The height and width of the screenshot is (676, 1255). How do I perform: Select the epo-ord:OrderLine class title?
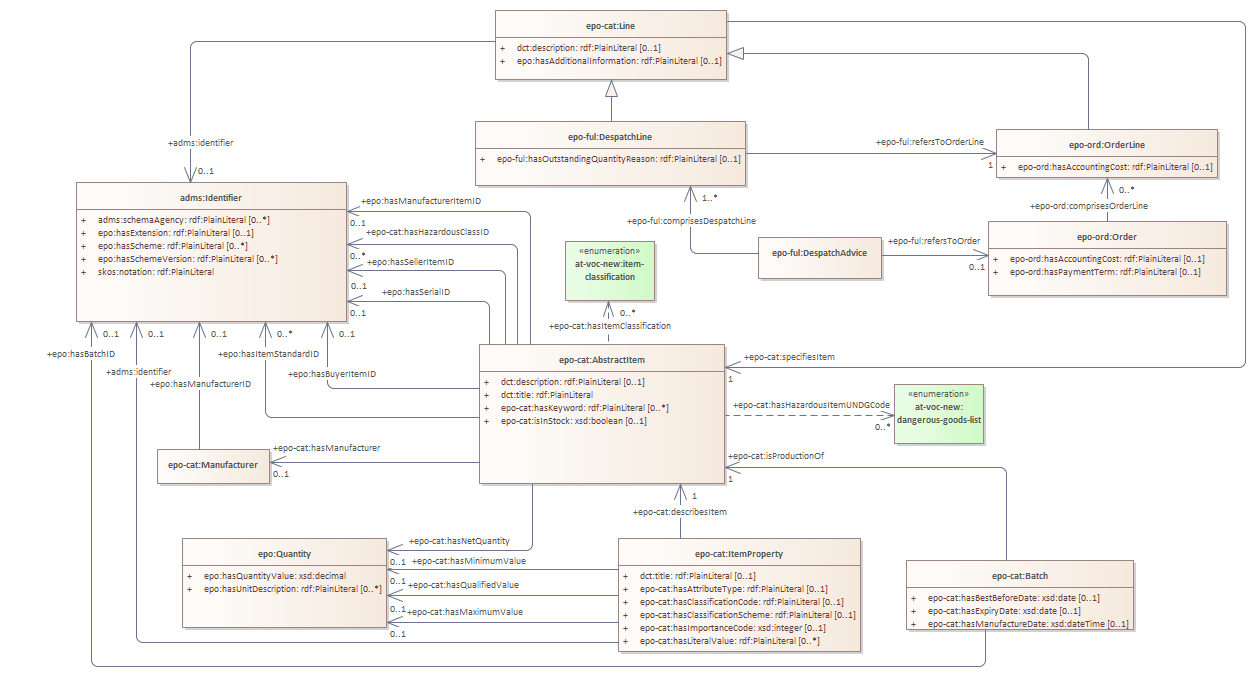[1106, 143]
